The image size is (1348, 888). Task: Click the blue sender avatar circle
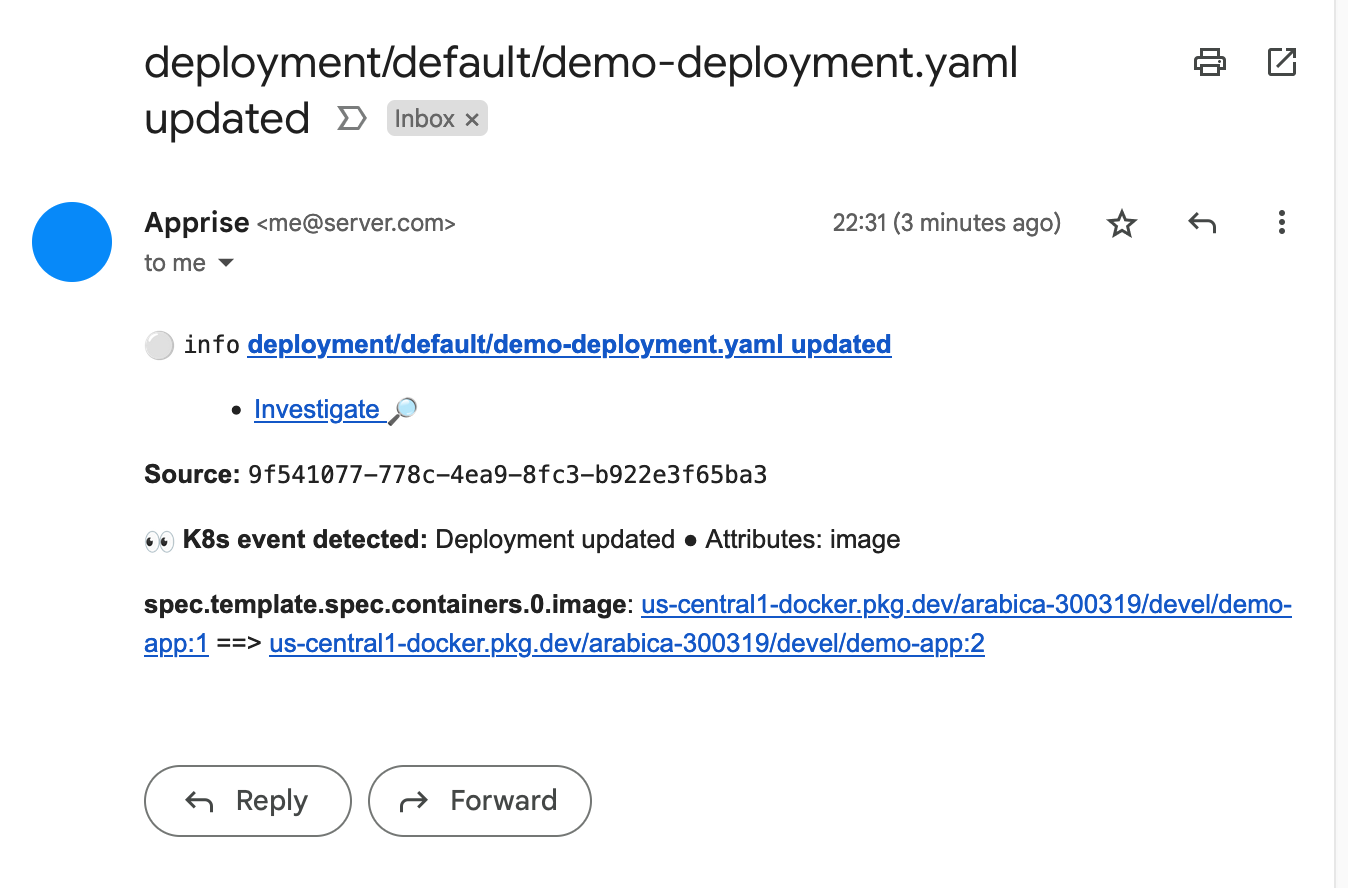[72, 242]
